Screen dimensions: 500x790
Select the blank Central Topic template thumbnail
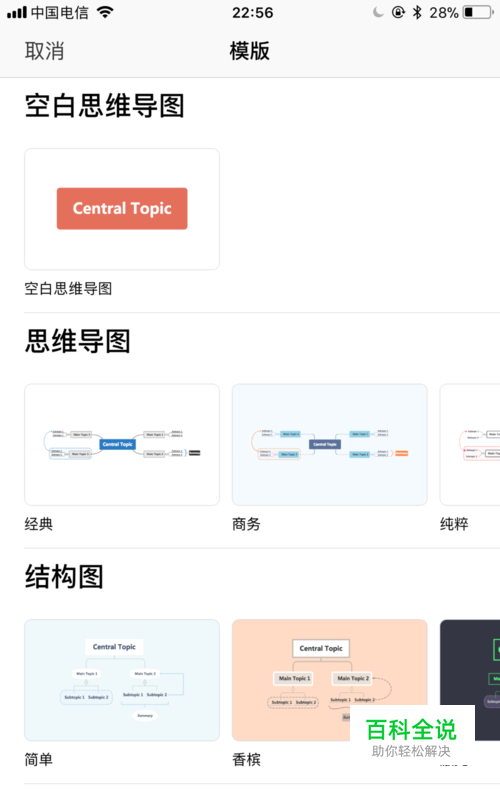[122, 209]
